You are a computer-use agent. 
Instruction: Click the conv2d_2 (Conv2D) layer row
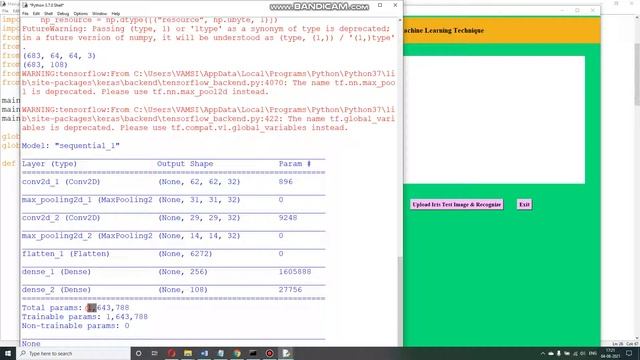point(173,218)
